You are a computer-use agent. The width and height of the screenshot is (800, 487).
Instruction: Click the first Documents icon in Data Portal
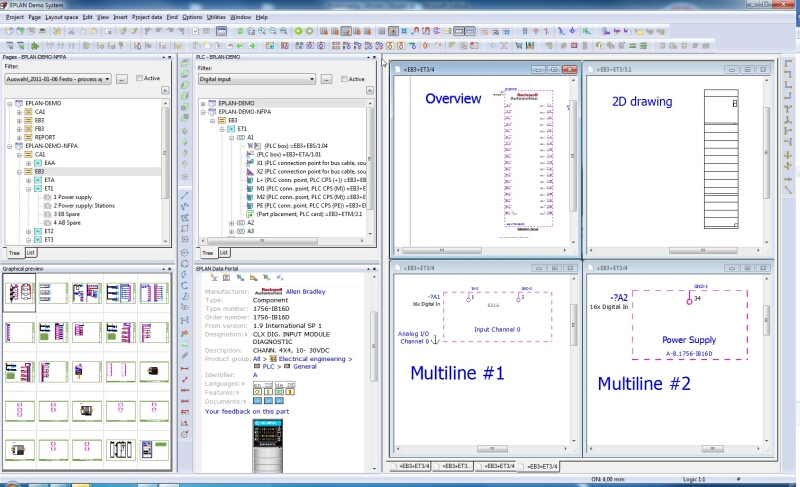(258, 401)
